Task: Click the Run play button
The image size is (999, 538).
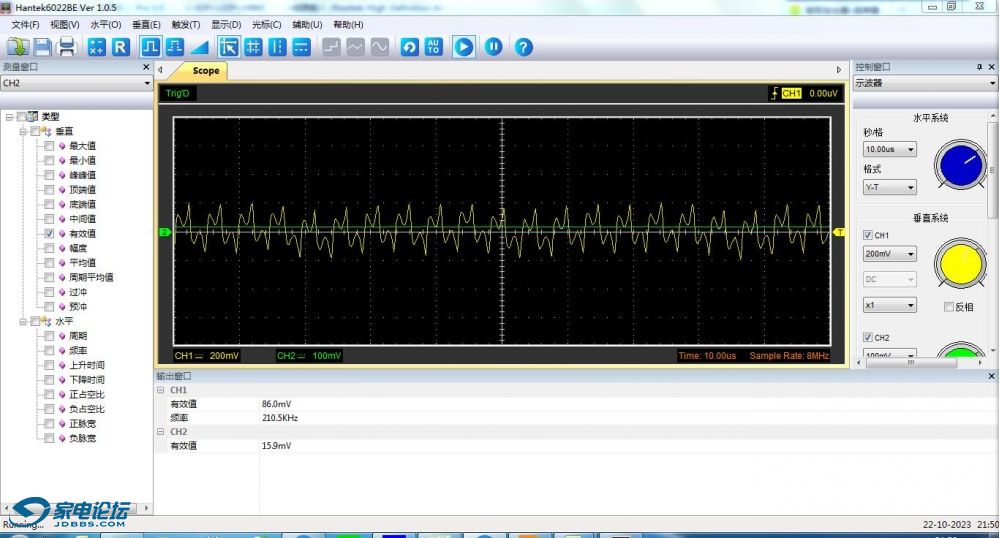Action: (x=464, y=47)
